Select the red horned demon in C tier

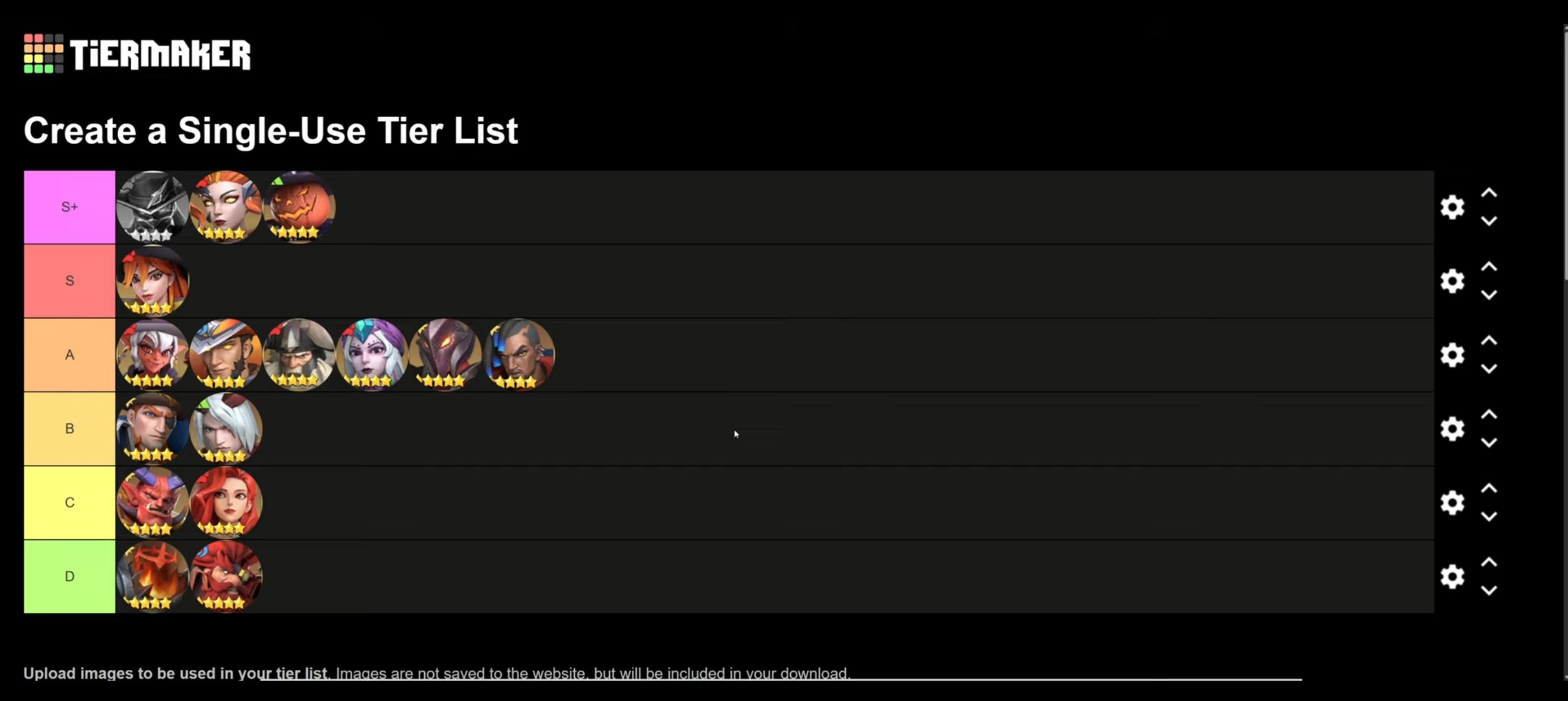pyautogui.click(x=152, y=503)
